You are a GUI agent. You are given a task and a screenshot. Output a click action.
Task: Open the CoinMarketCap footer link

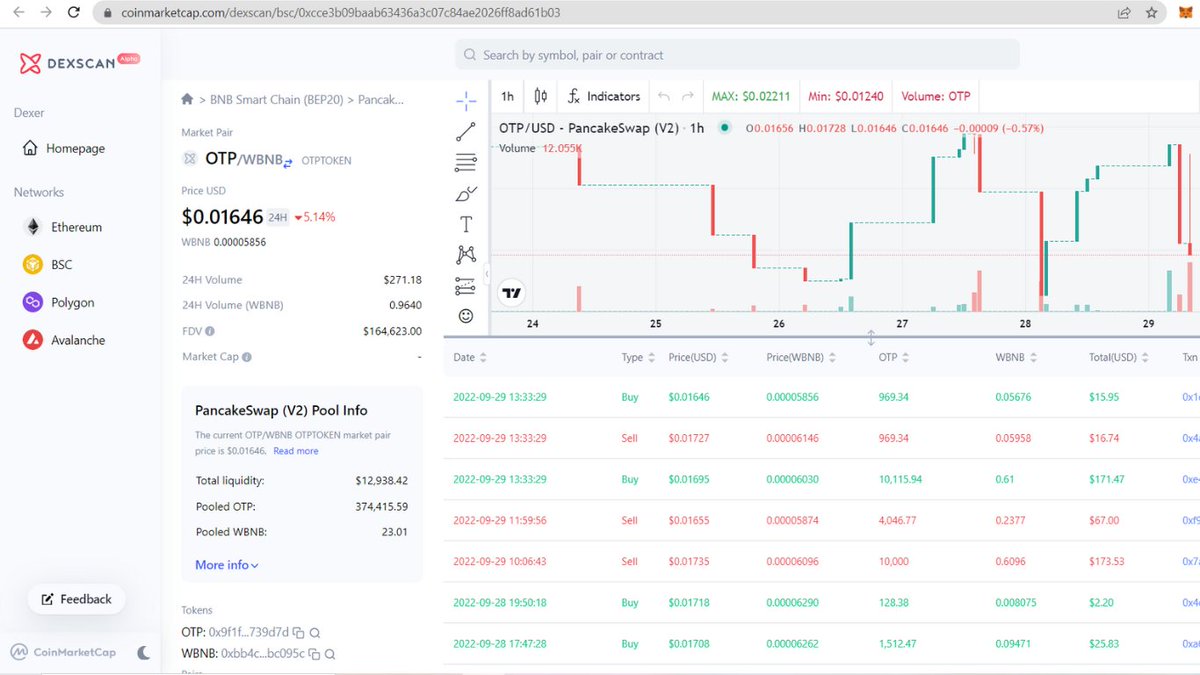65,652
